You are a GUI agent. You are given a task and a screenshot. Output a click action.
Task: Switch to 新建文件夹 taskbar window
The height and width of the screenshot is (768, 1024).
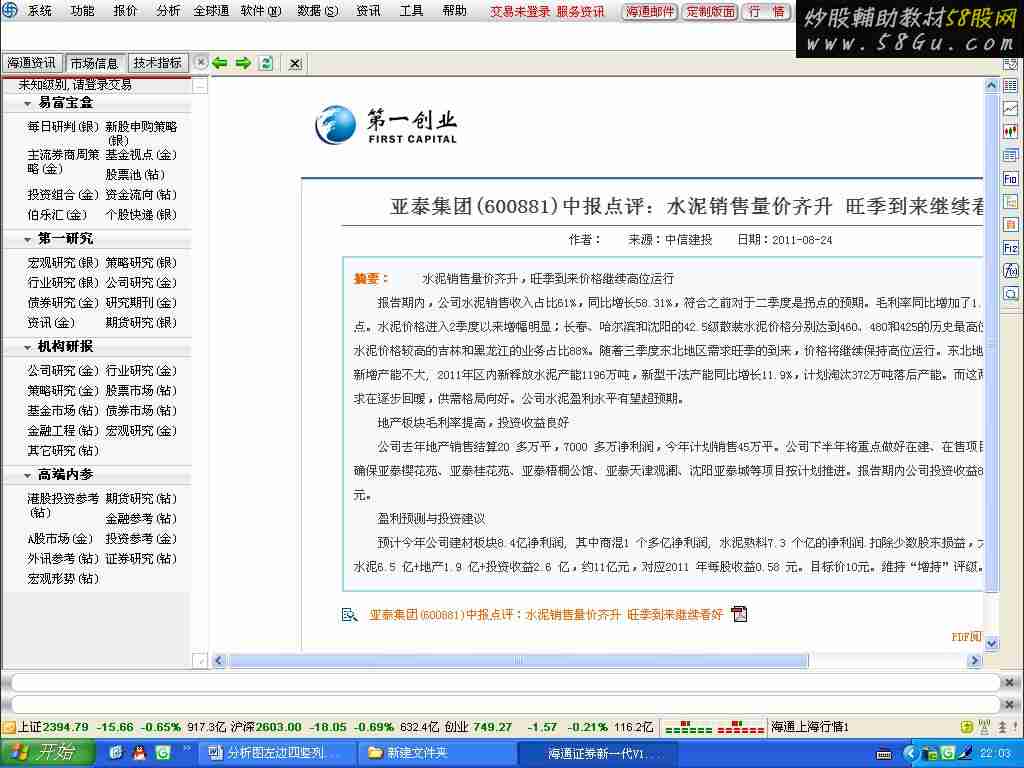pos(436,753)
